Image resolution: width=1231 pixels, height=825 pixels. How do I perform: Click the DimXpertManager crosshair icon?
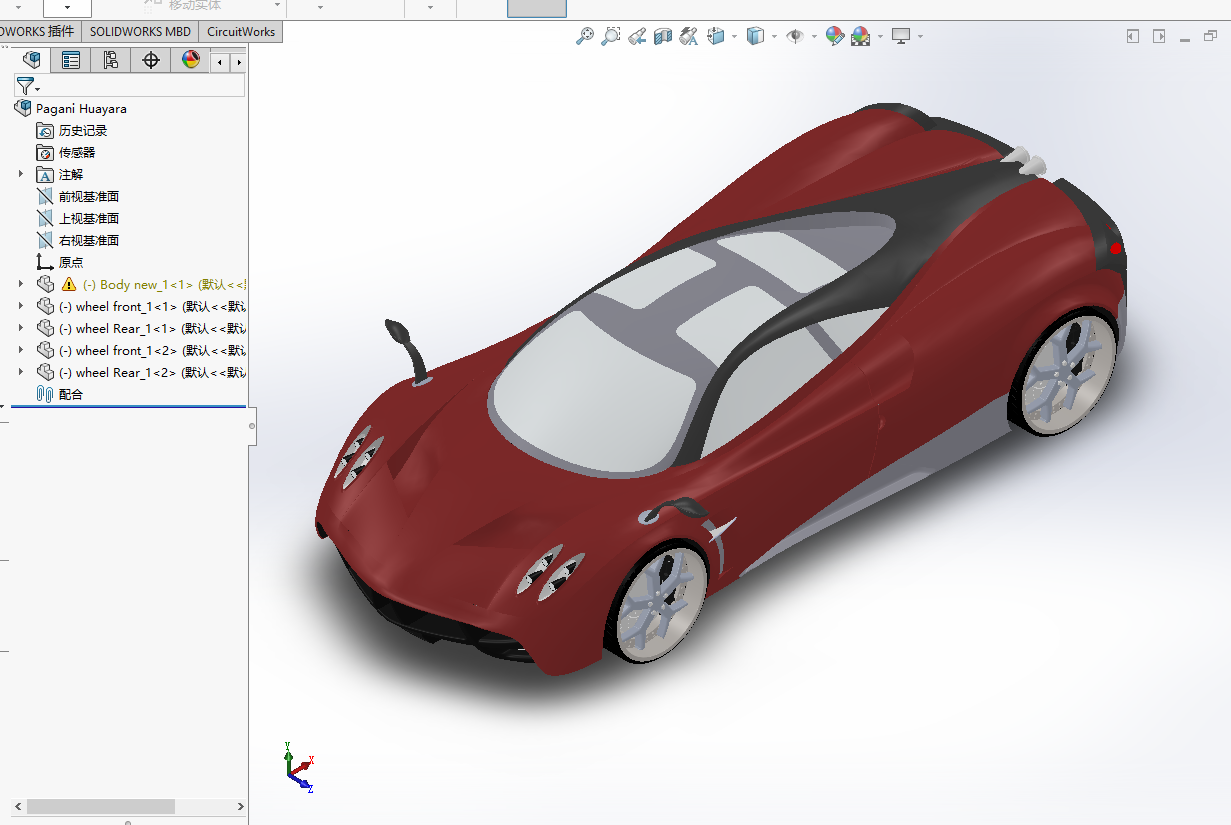(x=150, y=60)
